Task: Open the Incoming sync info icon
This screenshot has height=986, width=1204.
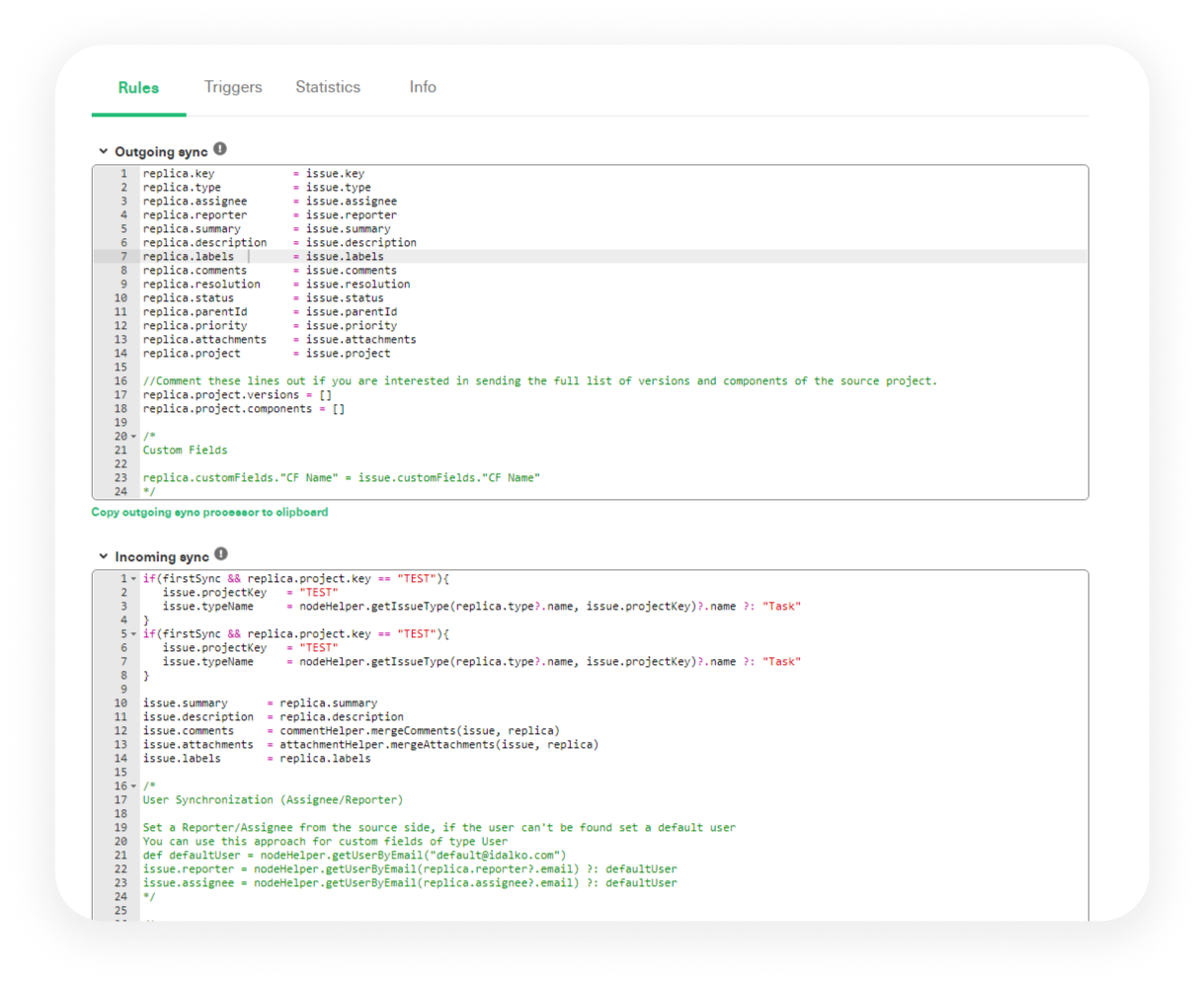Action: pyautogui.click(x=221, y=555)
